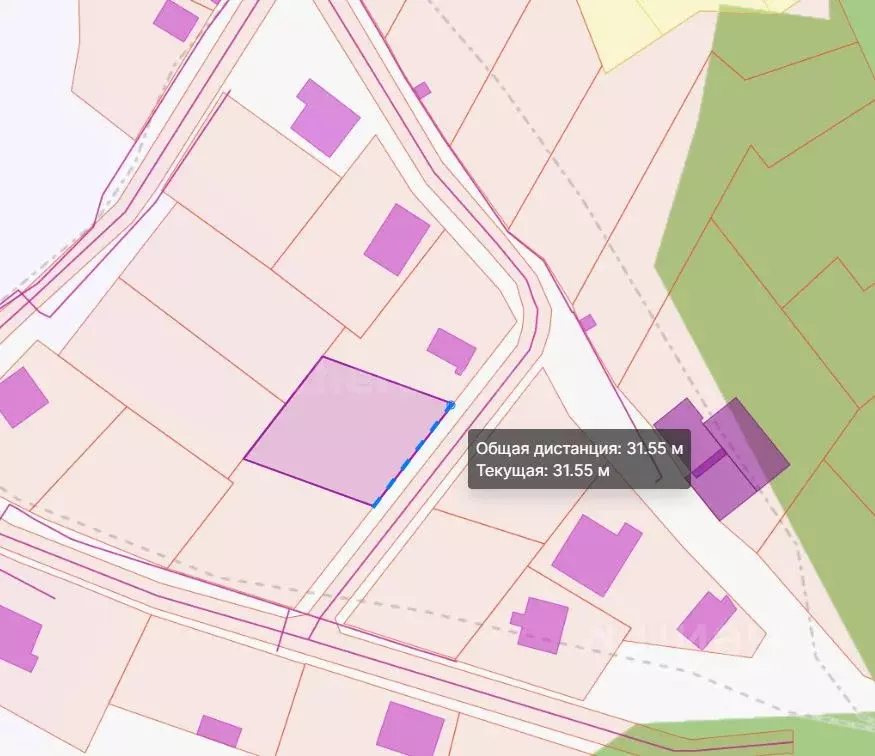Select the rectangular building above the highlighted parcel
The image size is (875, 756).
397,239
